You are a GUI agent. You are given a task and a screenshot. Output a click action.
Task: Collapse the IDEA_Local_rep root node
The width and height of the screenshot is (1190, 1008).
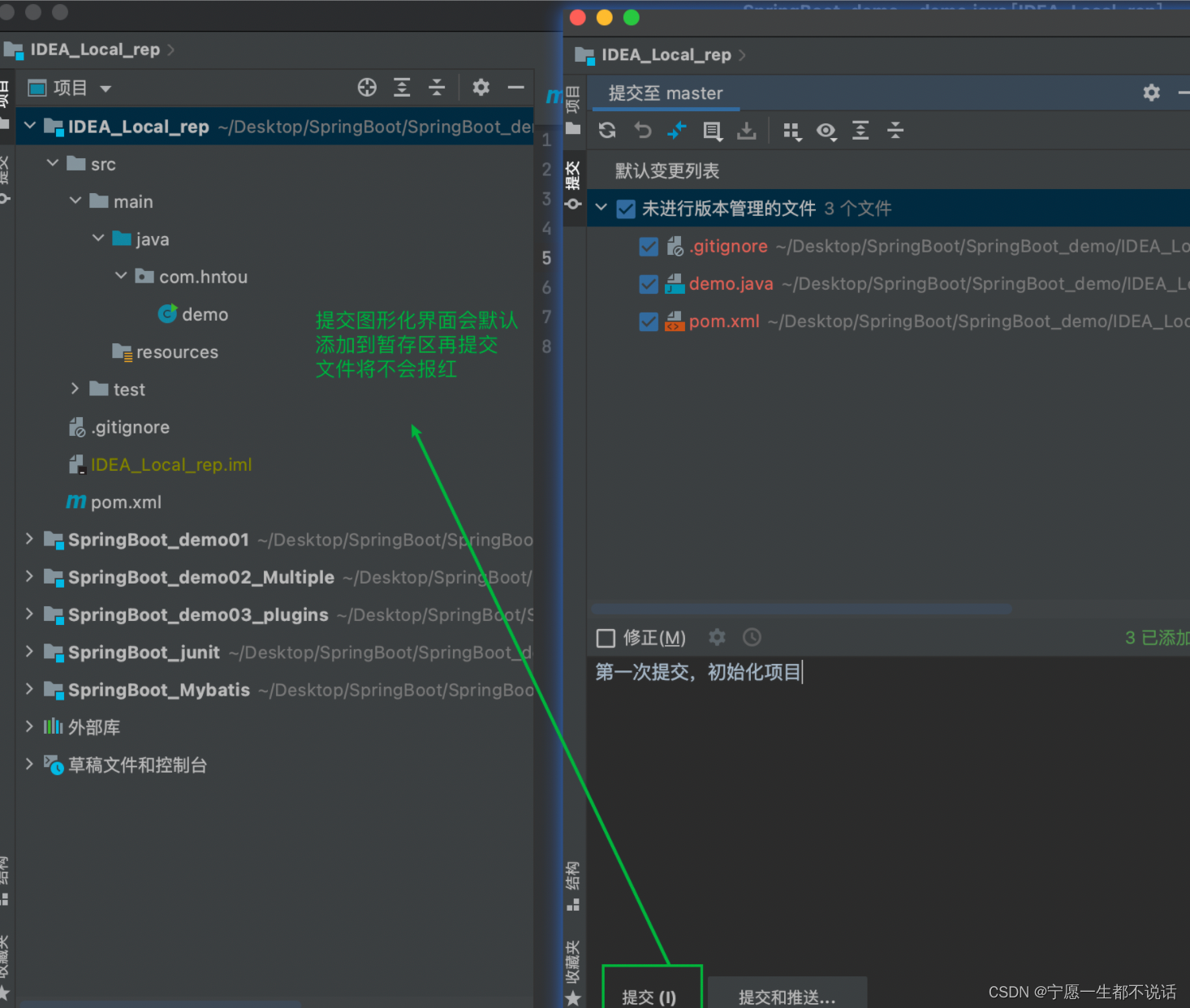click(30, 126)
